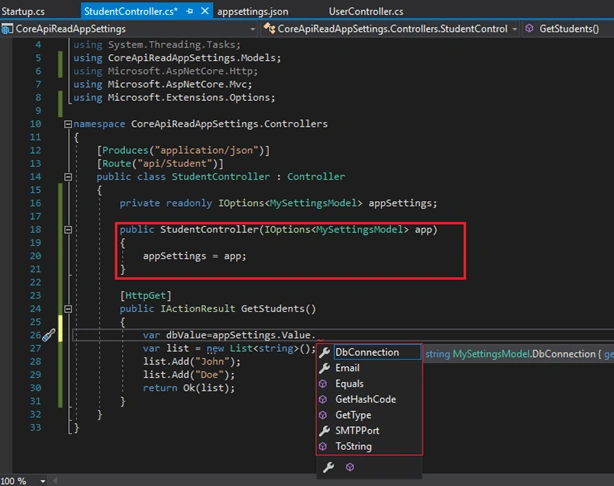The image size is (614, 486).
Task: Click the MySettingsModel.DbConnection tooltip text
Action: (x=519, y=354)
